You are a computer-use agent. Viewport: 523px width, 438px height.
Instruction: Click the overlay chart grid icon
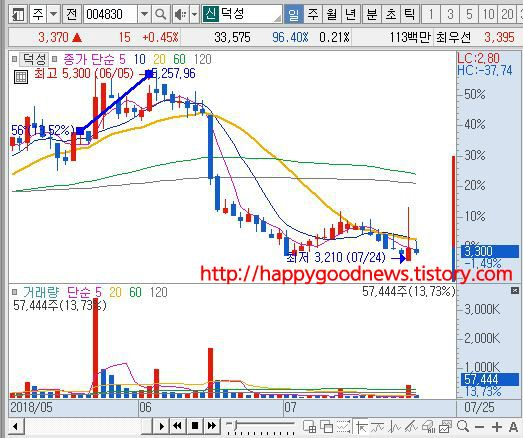coord(310,427)
